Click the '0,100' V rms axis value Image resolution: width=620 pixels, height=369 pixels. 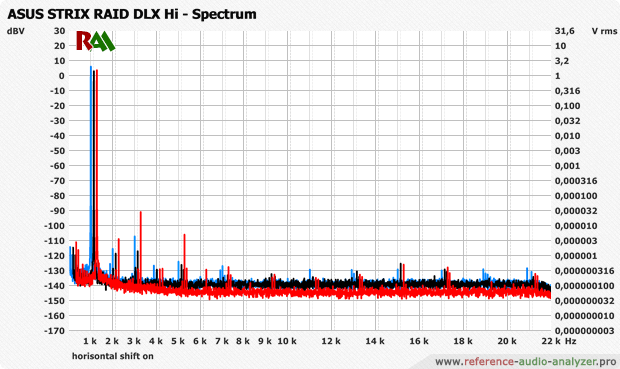[x=567, y=106]
